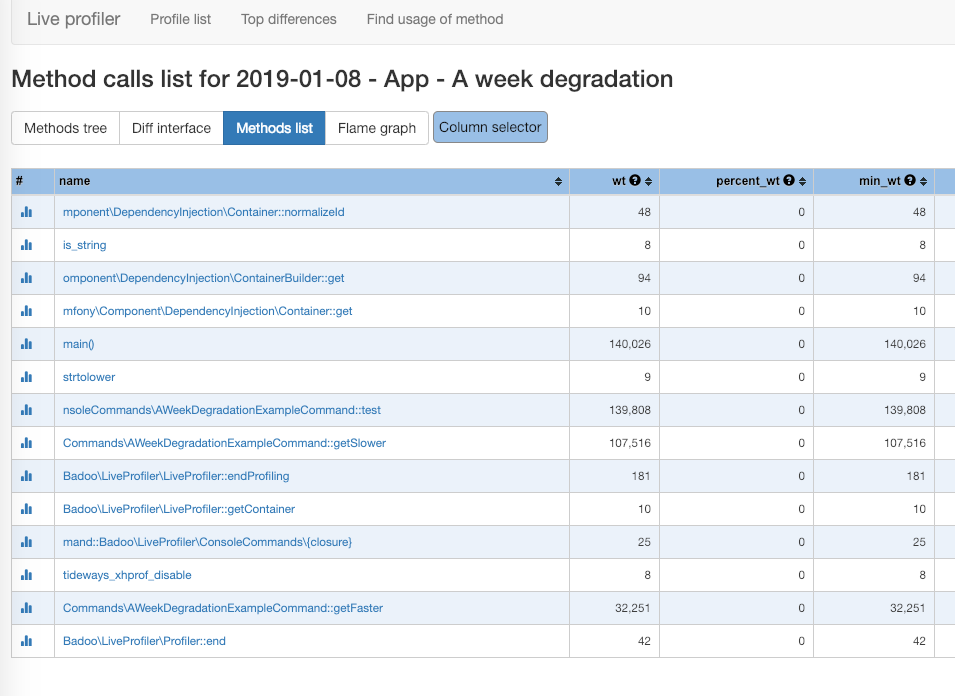This screenshot has width=955, height=696.
Task: Click the help question mark on wt column
Action: [635, 181]
